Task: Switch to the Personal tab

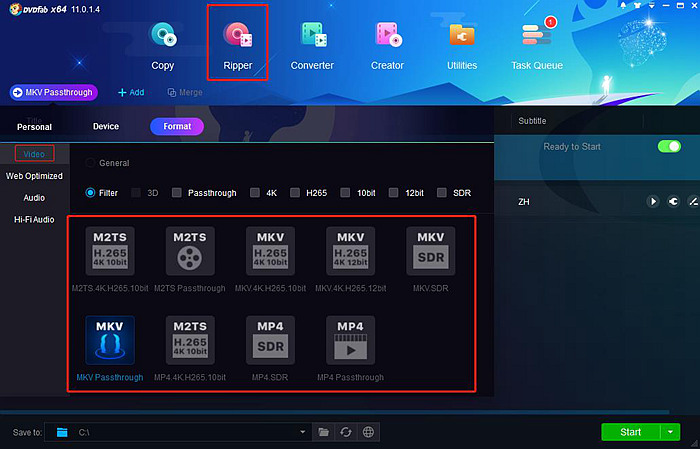Action: (34, 127)
